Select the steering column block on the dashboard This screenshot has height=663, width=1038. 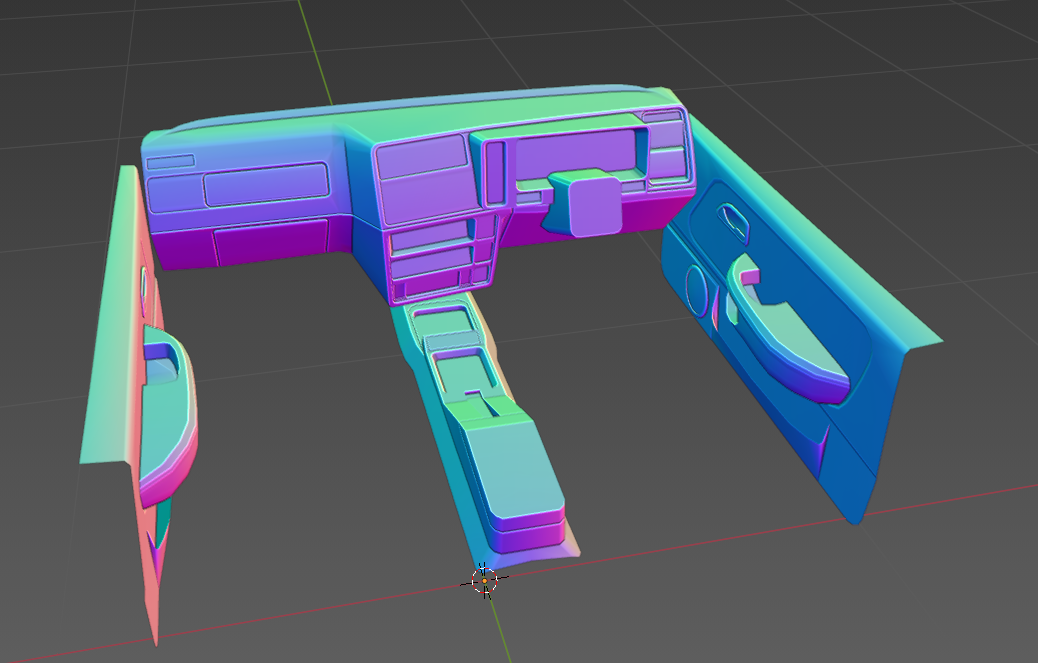tap(587, 202)
